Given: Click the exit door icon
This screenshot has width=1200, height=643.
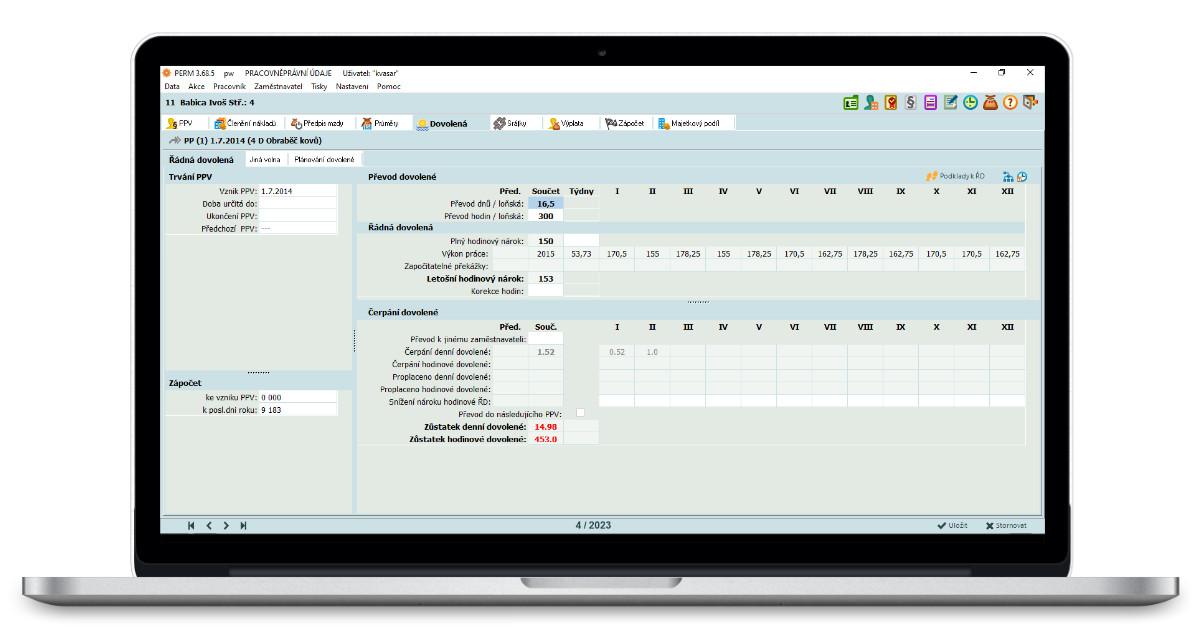Looking at the screenshot, I should pyautogui.click(x=1030, y=102).
